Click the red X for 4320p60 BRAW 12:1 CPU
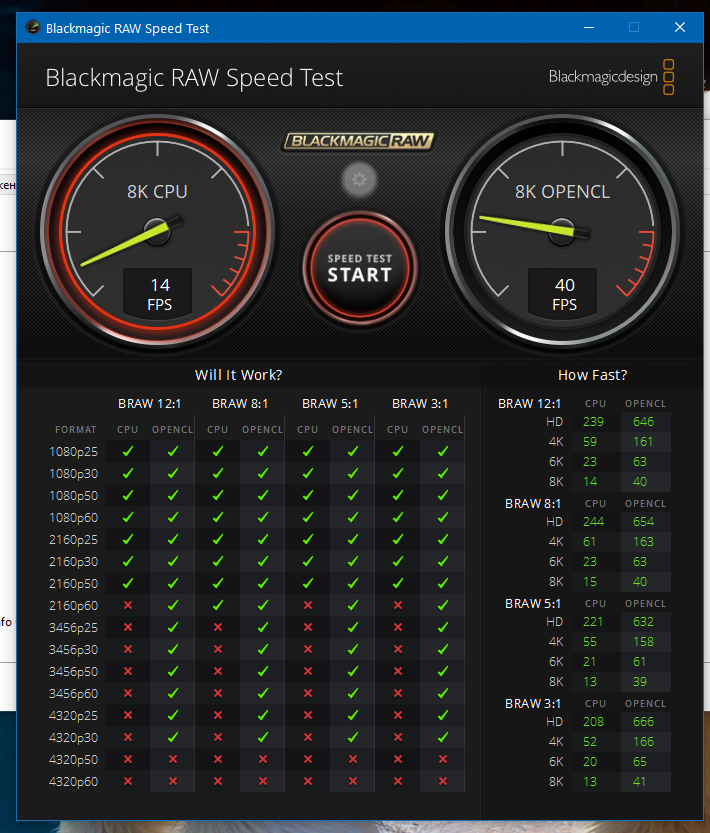710x833 pixels. point(128,781)
